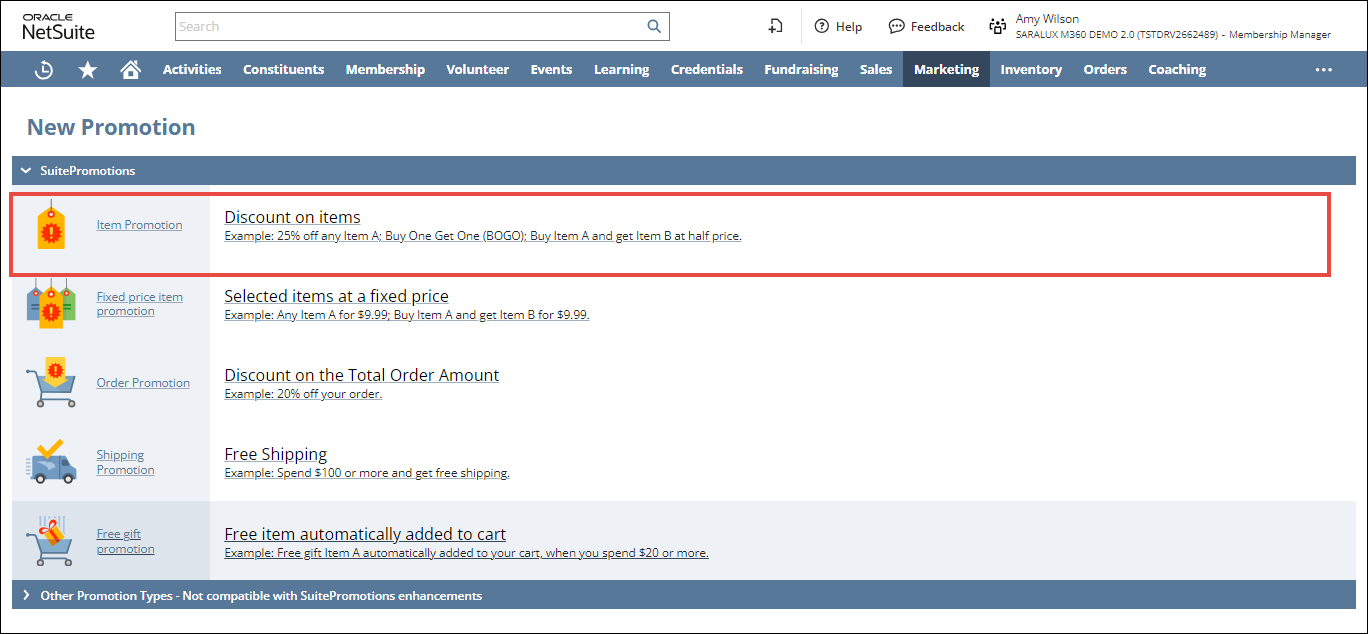Click the Create New icon beside search
This screenshot has width=1368, height=634.
click(x=775, y=27)
